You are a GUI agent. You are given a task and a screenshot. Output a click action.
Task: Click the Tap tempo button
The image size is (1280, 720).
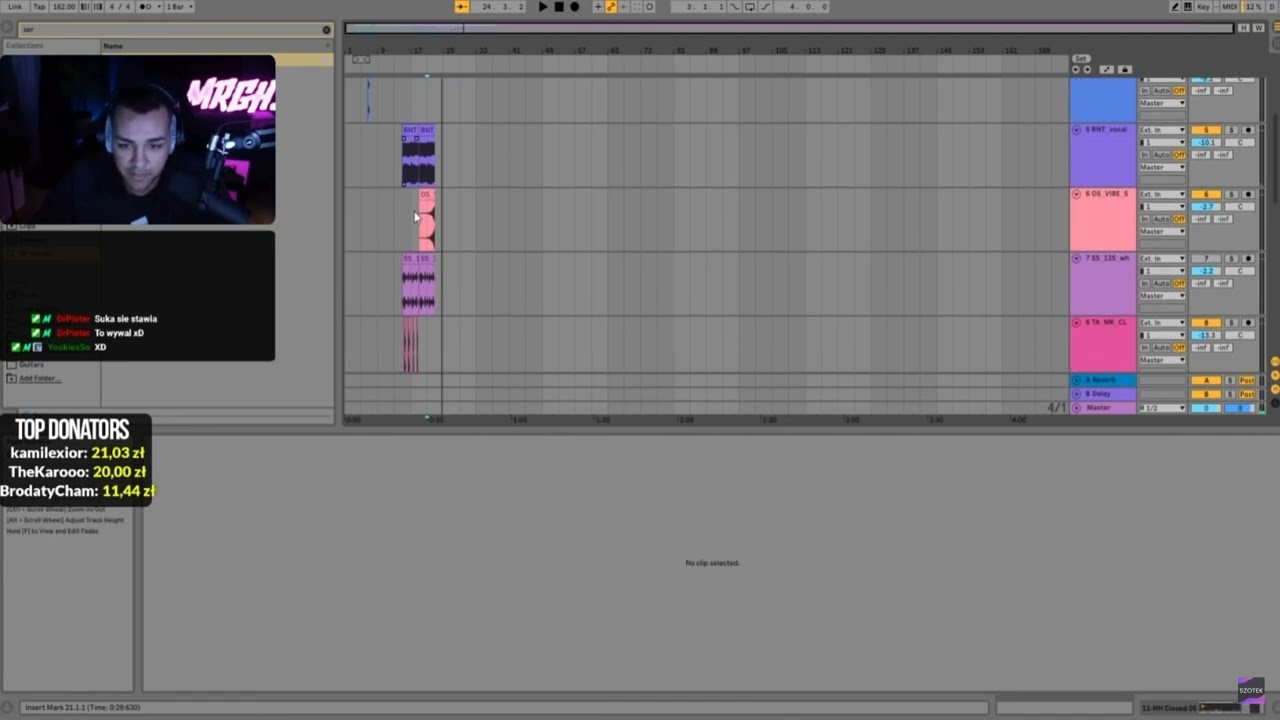[x=40, y=7]
